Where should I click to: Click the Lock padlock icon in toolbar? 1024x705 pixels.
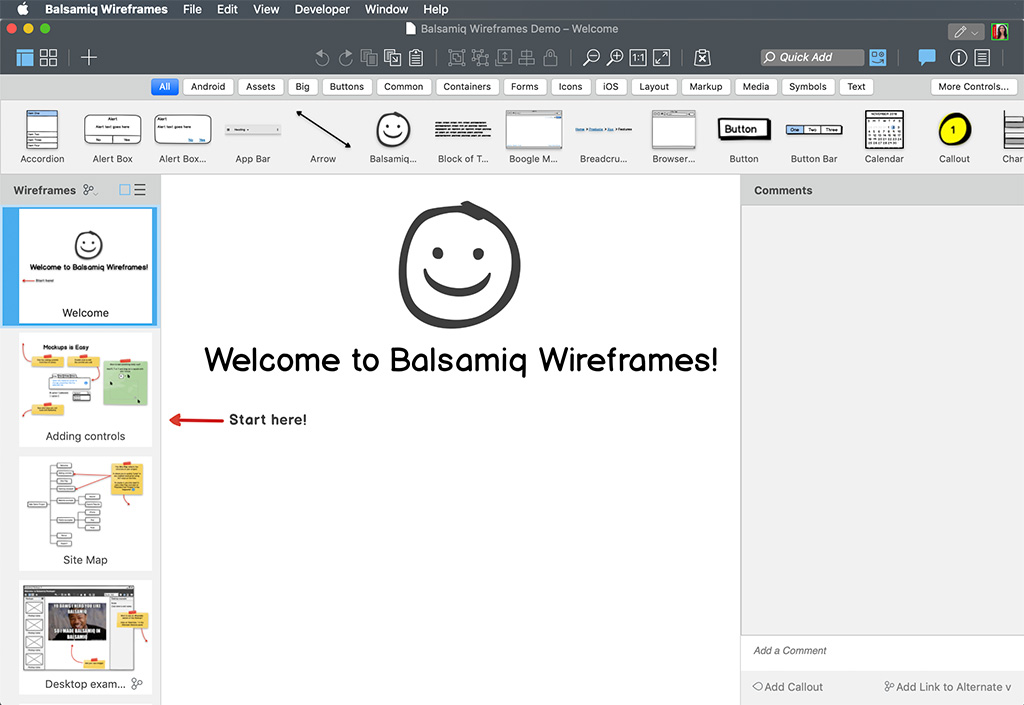550,58
